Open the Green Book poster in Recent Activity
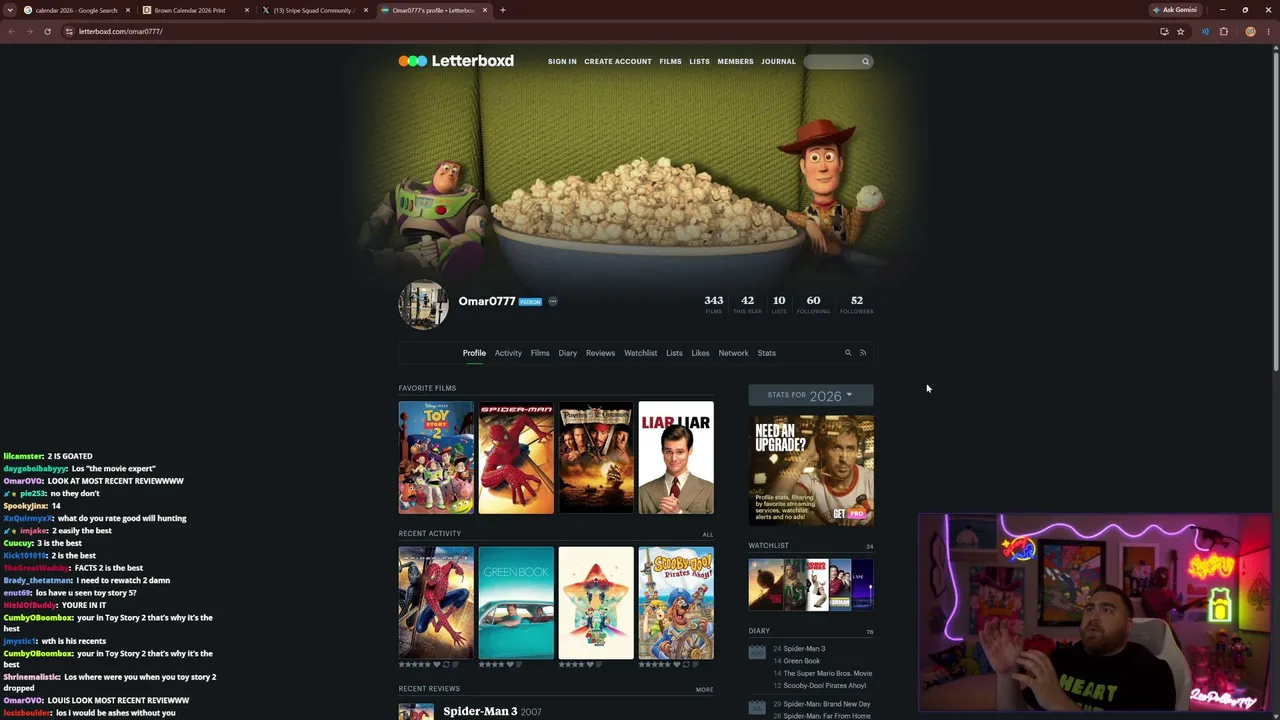The width and height of the screenshot is (1280, 720). [516, 602]
